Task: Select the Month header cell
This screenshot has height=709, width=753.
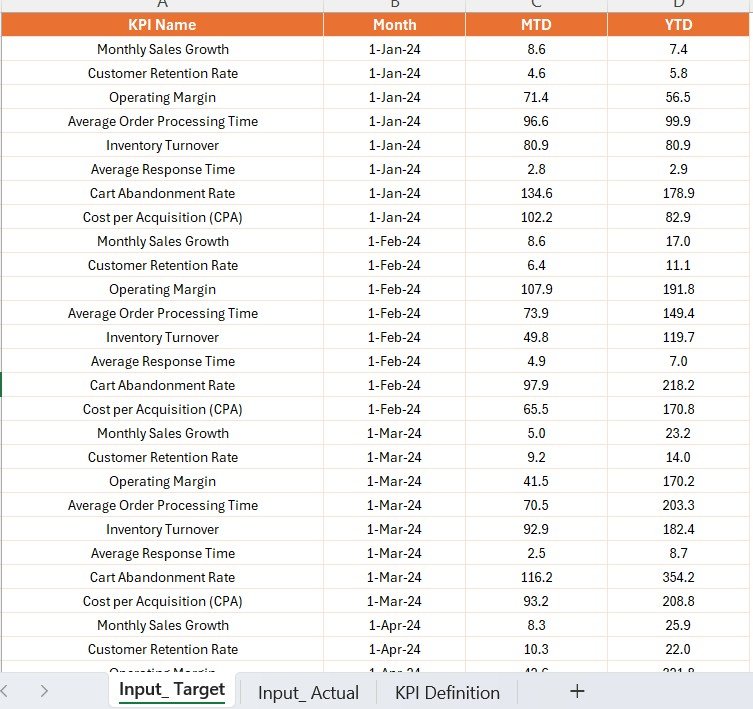Action: point(394,24)
